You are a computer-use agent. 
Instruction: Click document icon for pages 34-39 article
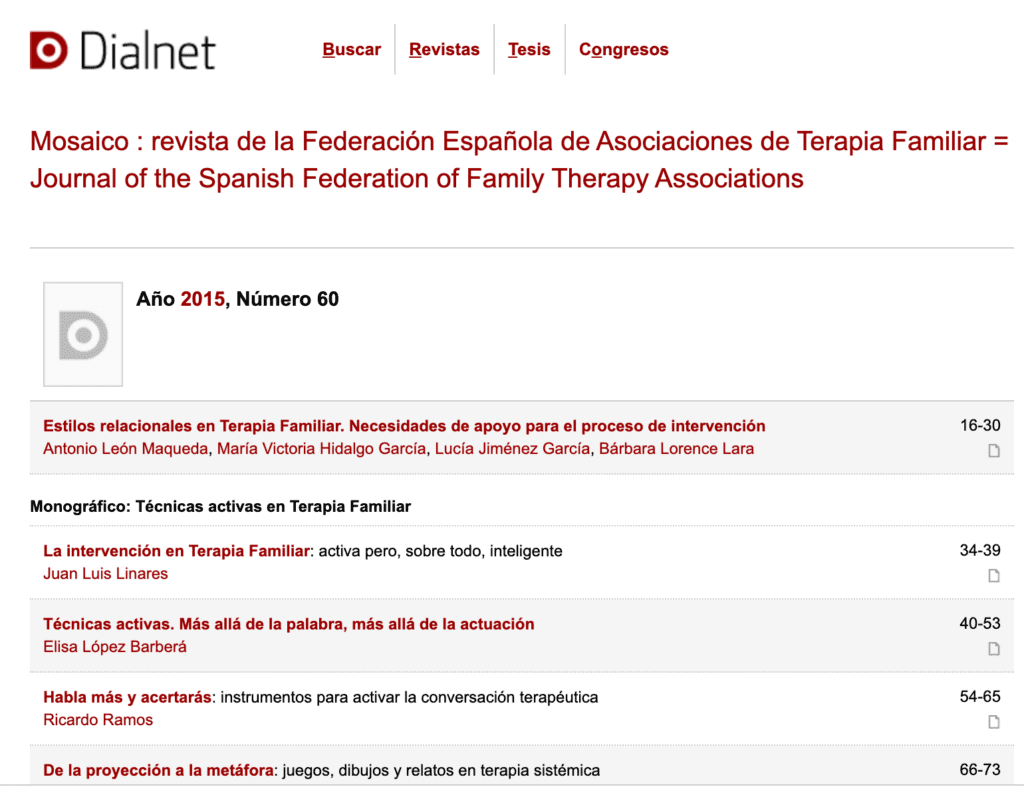(x=994, y=575)
